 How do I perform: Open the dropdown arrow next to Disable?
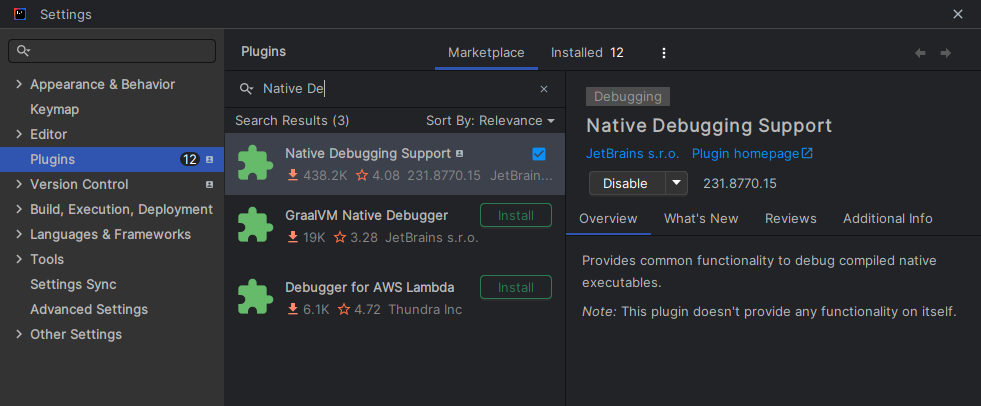click(676, 183)
